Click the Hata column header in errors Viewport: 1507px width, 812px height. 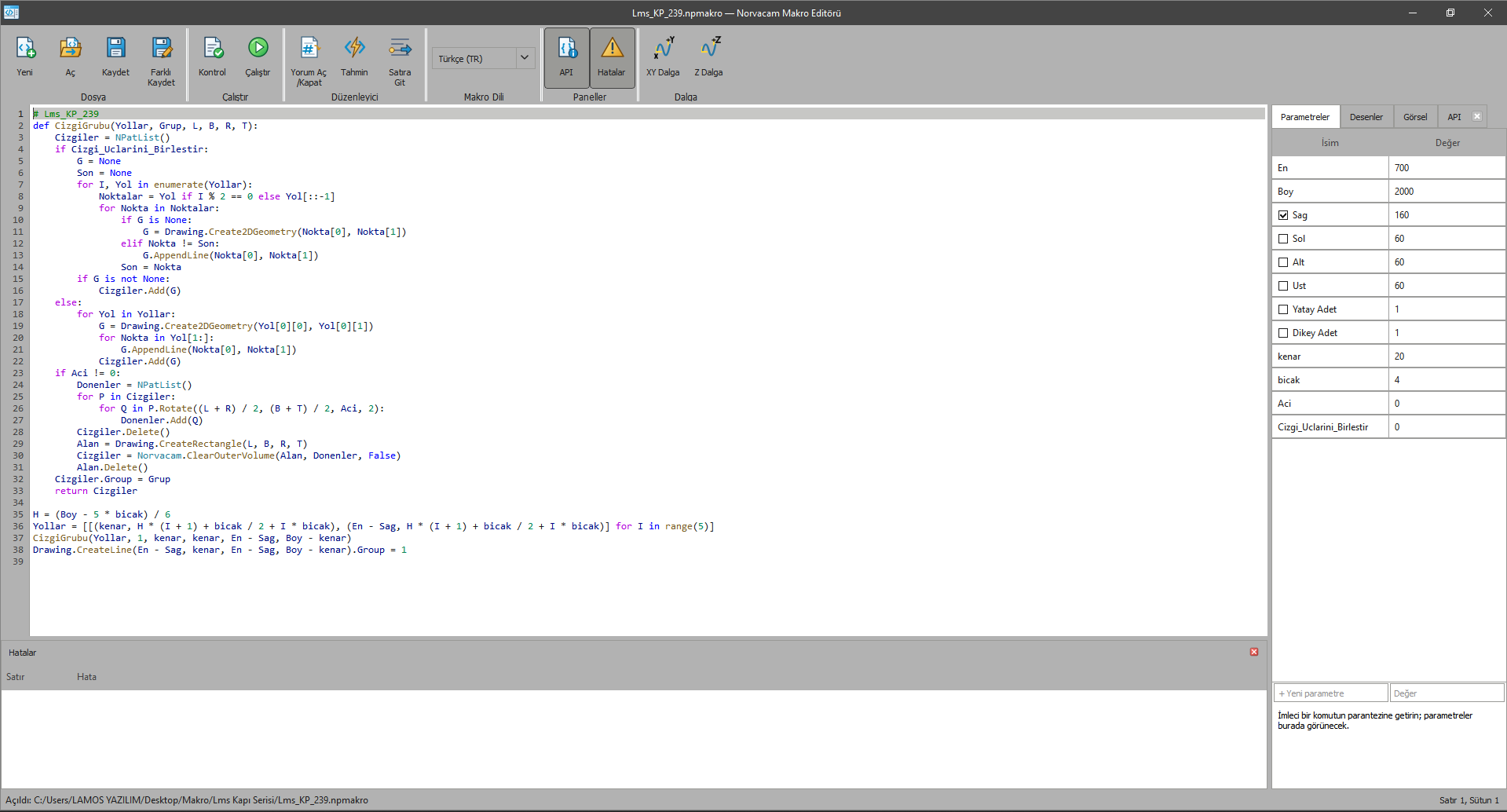tap(86, 677)
